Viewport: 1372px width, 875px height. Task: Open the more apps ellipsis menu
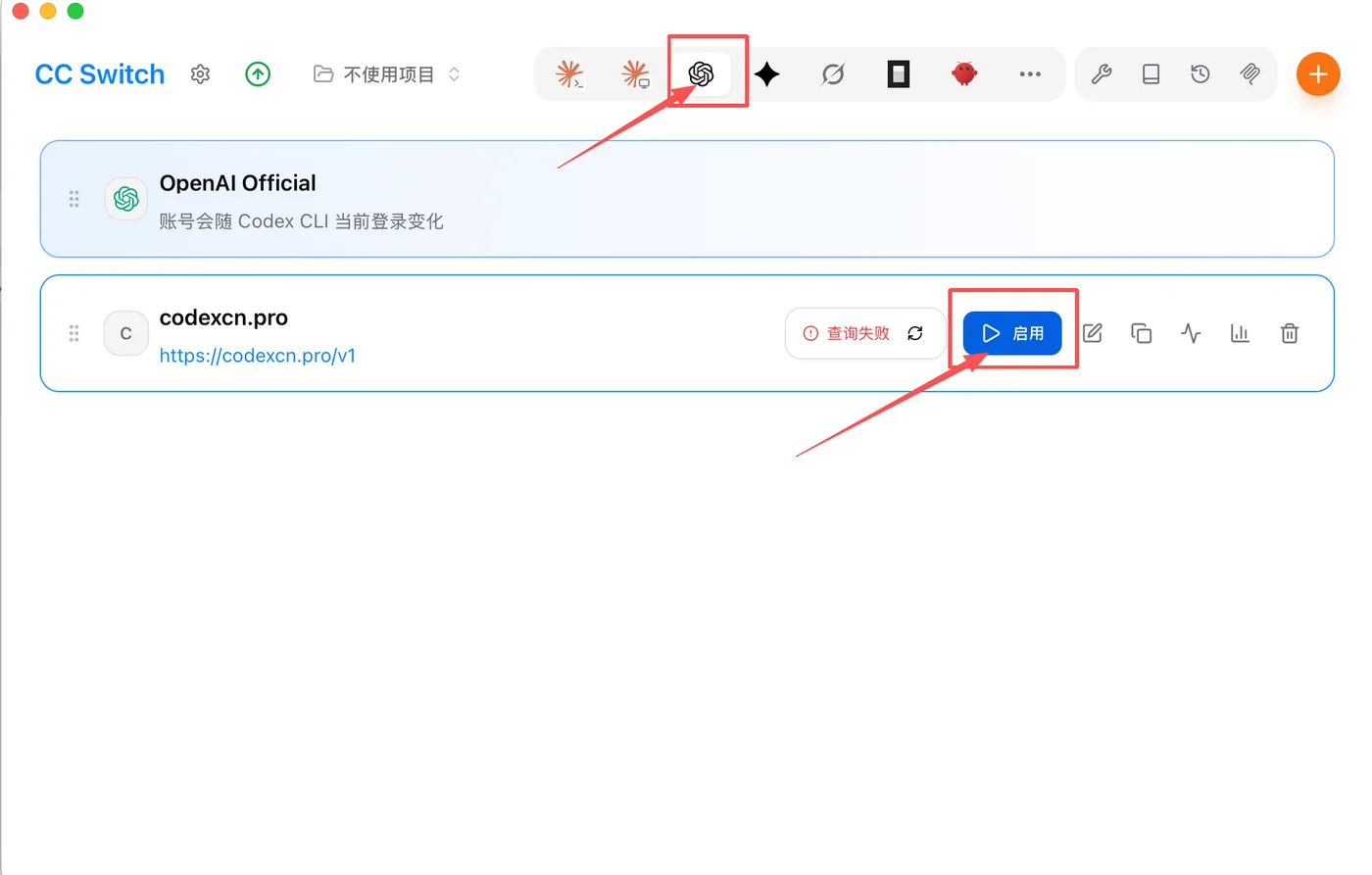point(1030,74)
